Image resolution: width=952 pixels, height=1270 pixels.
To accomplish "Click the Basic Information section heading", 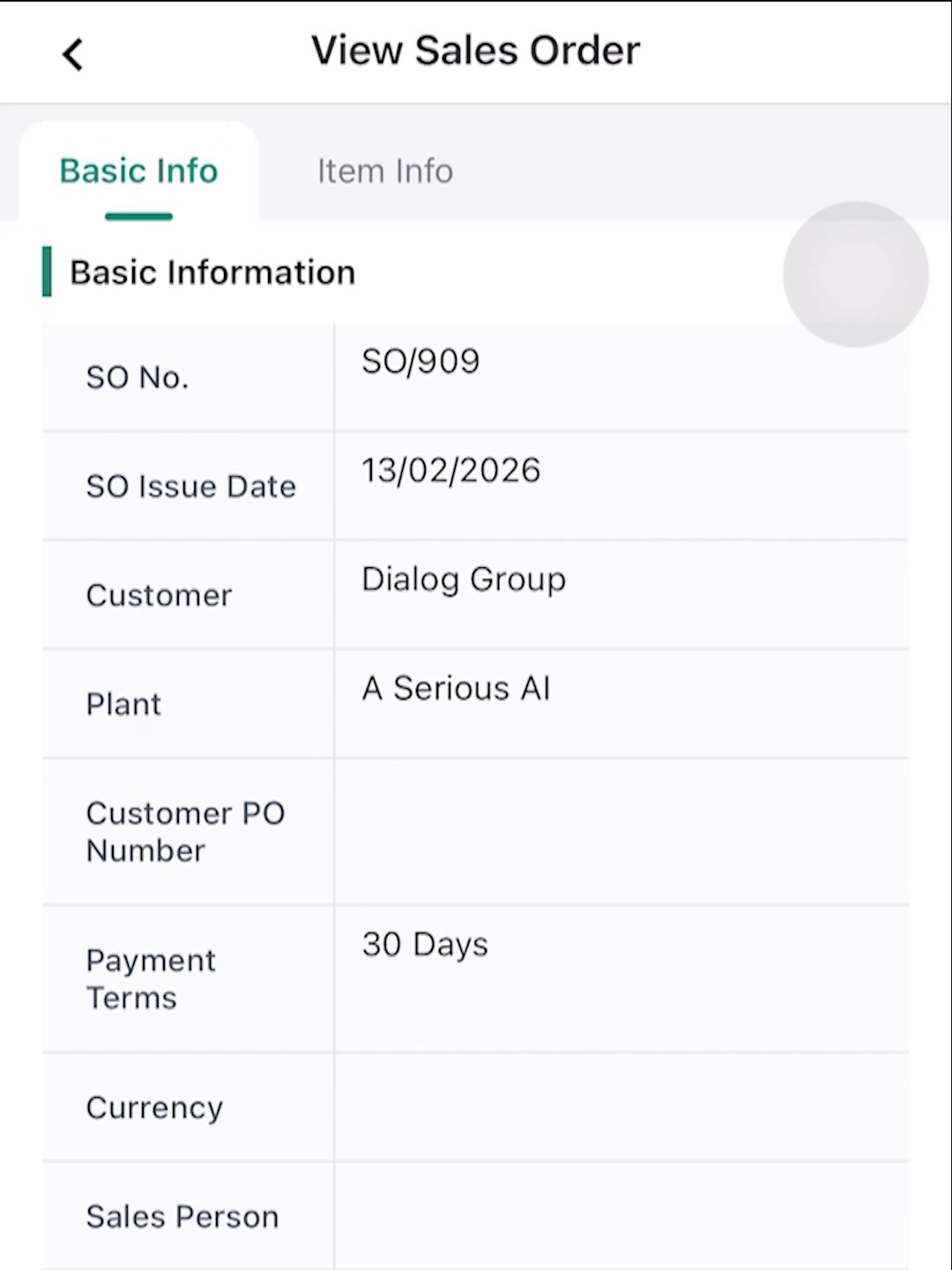I will point(212,273).
